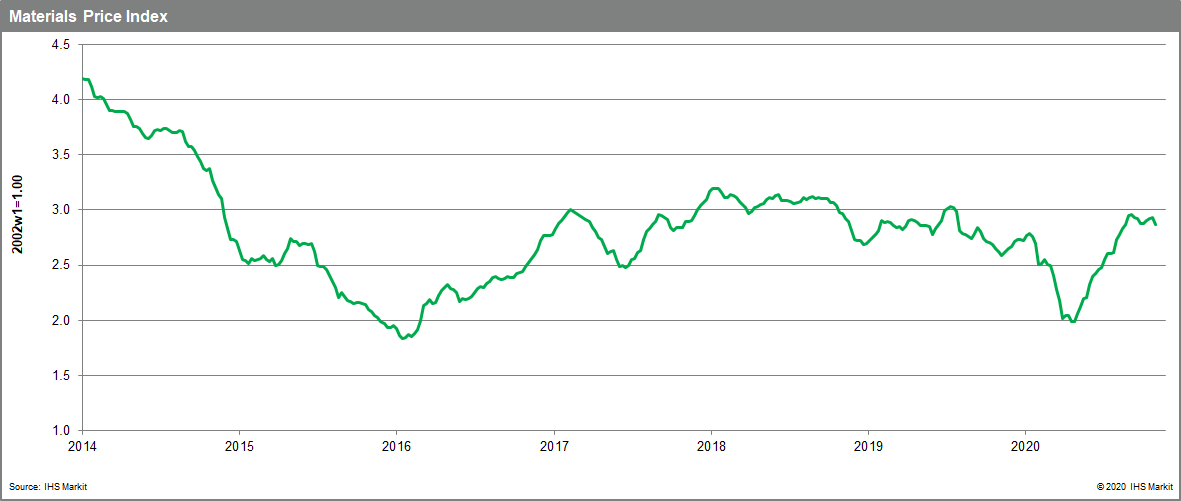Viewport: 1181px width, 501px height.
Task: Click the 2019 x-axis label
Action: pos(868,445)
